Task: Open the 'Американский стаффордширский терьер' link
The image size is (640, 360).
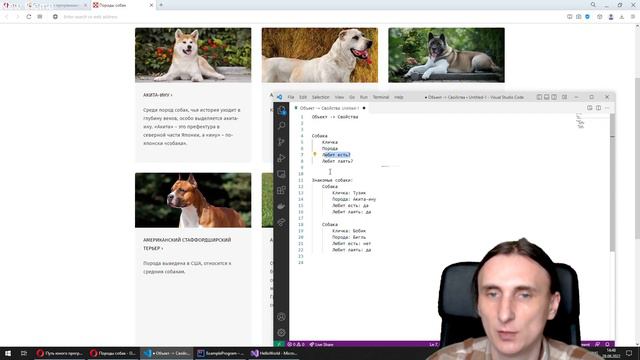Action: (187, 244)
